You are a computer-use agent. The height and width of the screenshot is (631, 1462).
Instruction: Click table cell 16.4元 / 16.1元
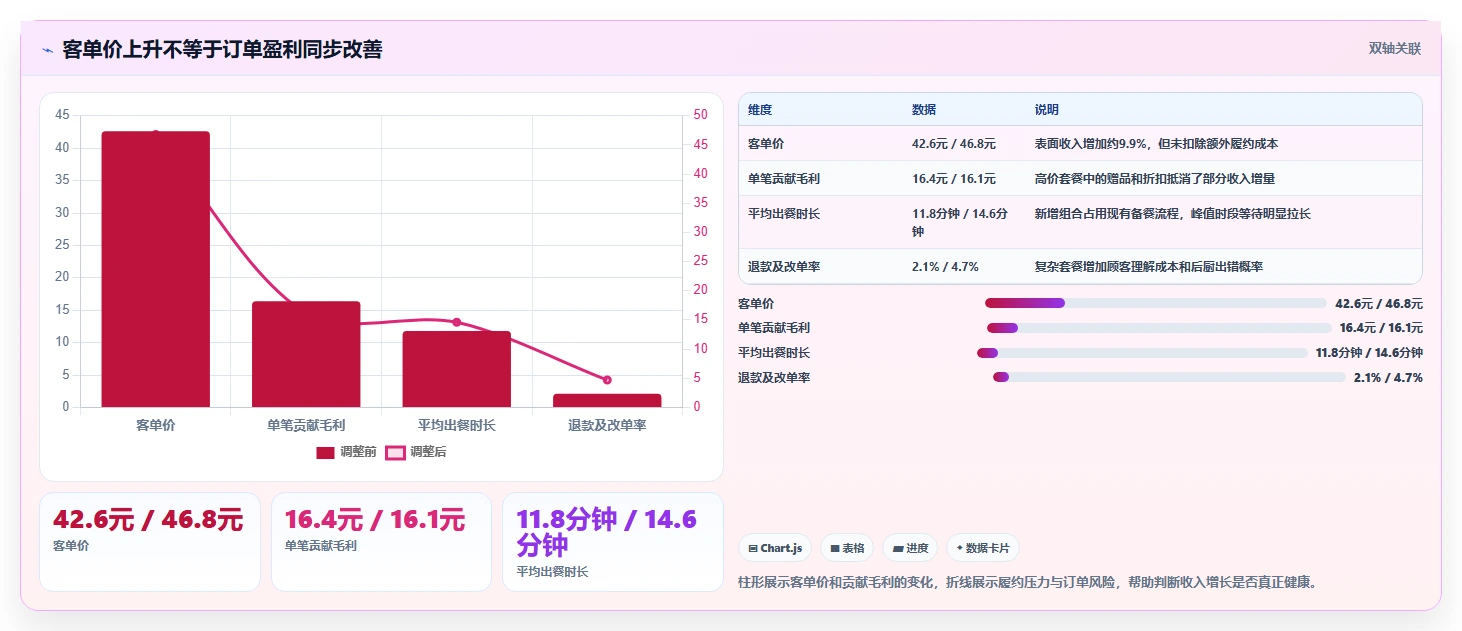[954, 179]
